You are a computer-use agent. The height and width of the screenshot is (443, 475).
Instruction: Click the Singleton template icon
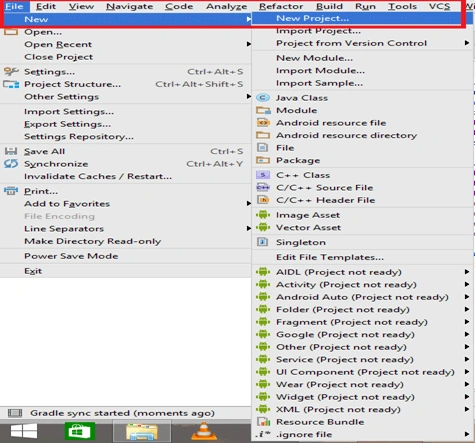click(x=263, y=242)
